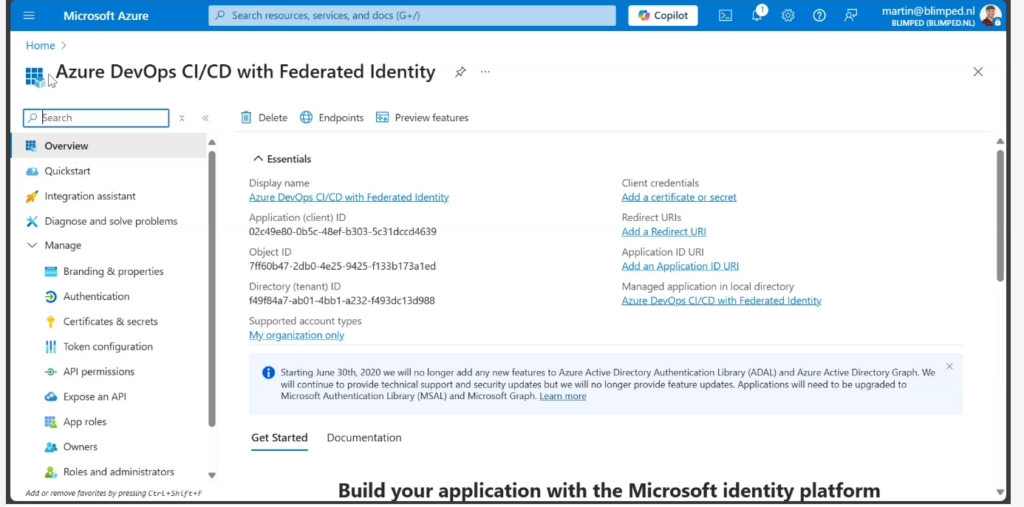Image resolution: width=1024 pixels, height=507 pixels.
Task: Click the sidebar Search field
Action: click(x=96, y=118)
